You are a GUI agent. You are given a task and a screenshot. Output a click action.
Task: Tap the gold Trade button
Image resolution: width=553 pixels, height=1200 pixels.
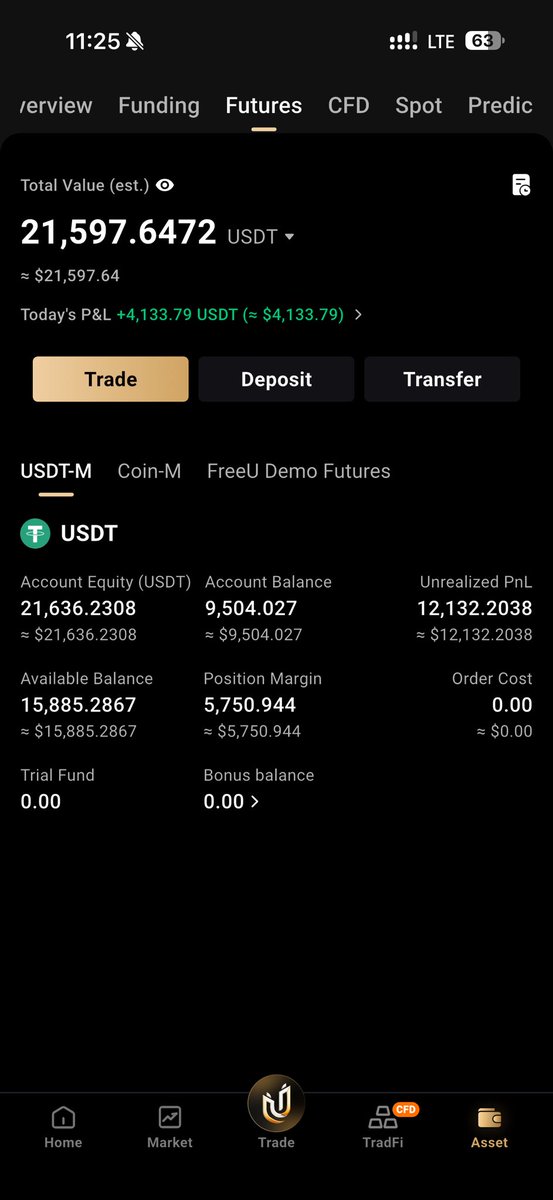111,379
